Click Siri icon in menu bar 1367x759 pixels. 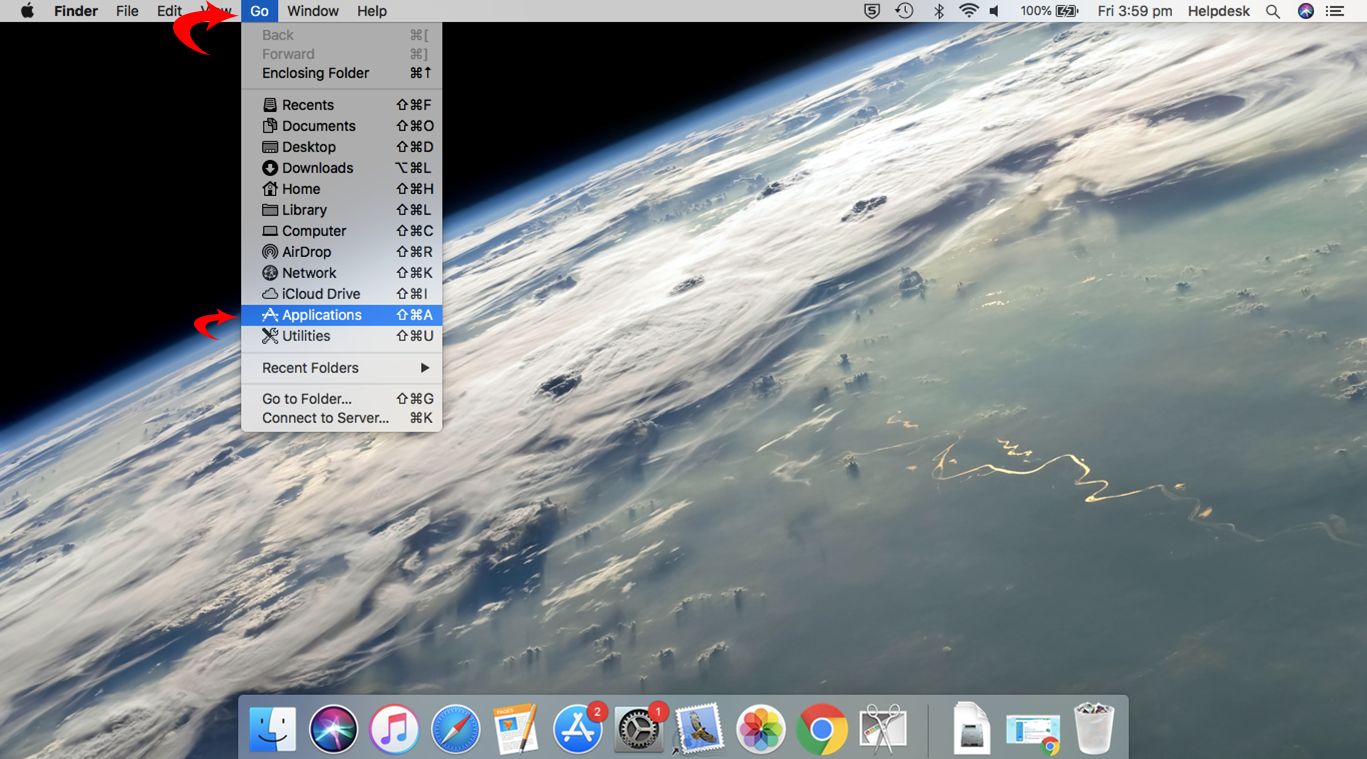pyautogui.click(x=1305, y=11)
